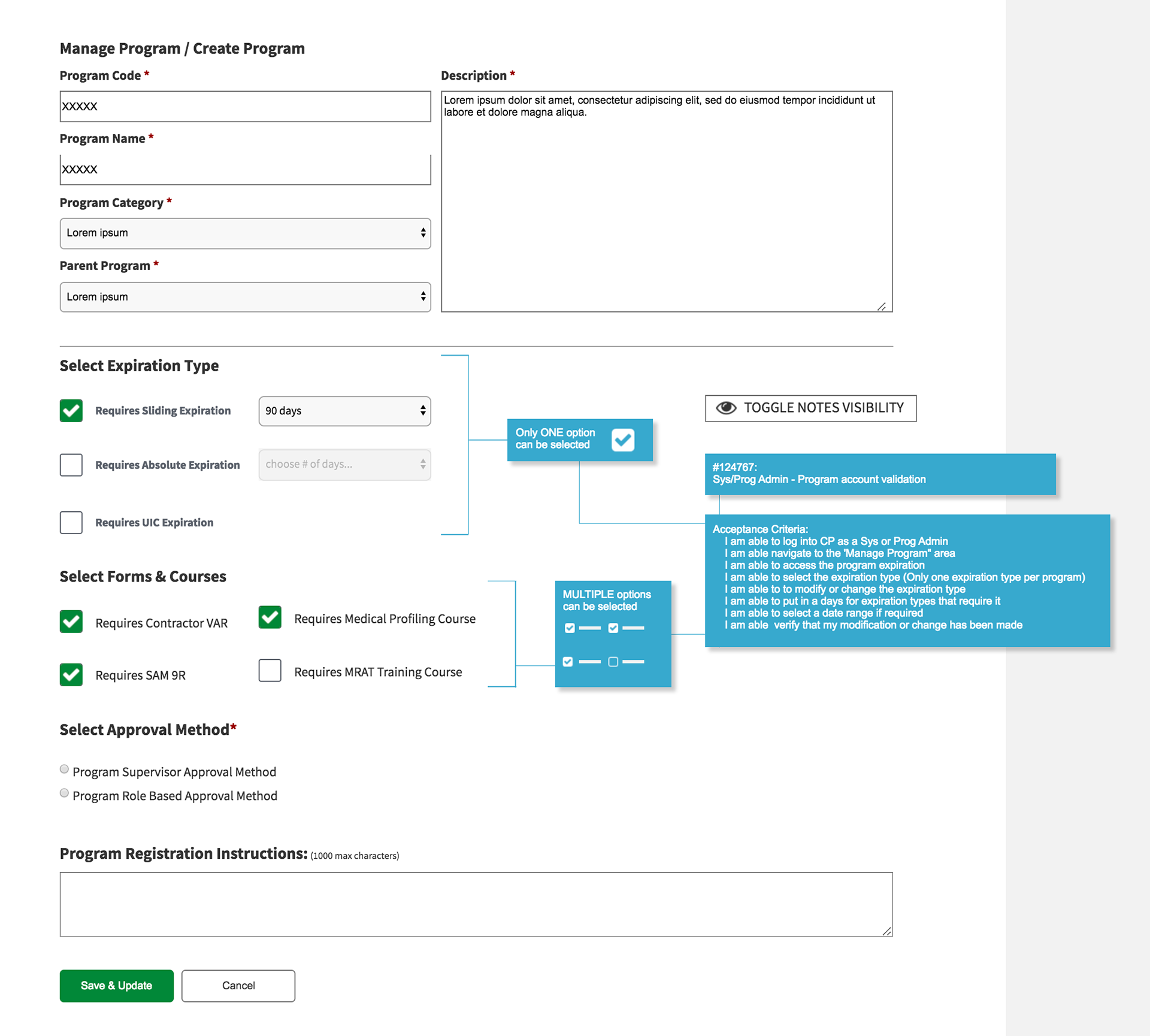The width and height of the screenshot is (1150, 1036).
Task: Click the Manage Program / Create Program heading
Action: coord(182,49)
